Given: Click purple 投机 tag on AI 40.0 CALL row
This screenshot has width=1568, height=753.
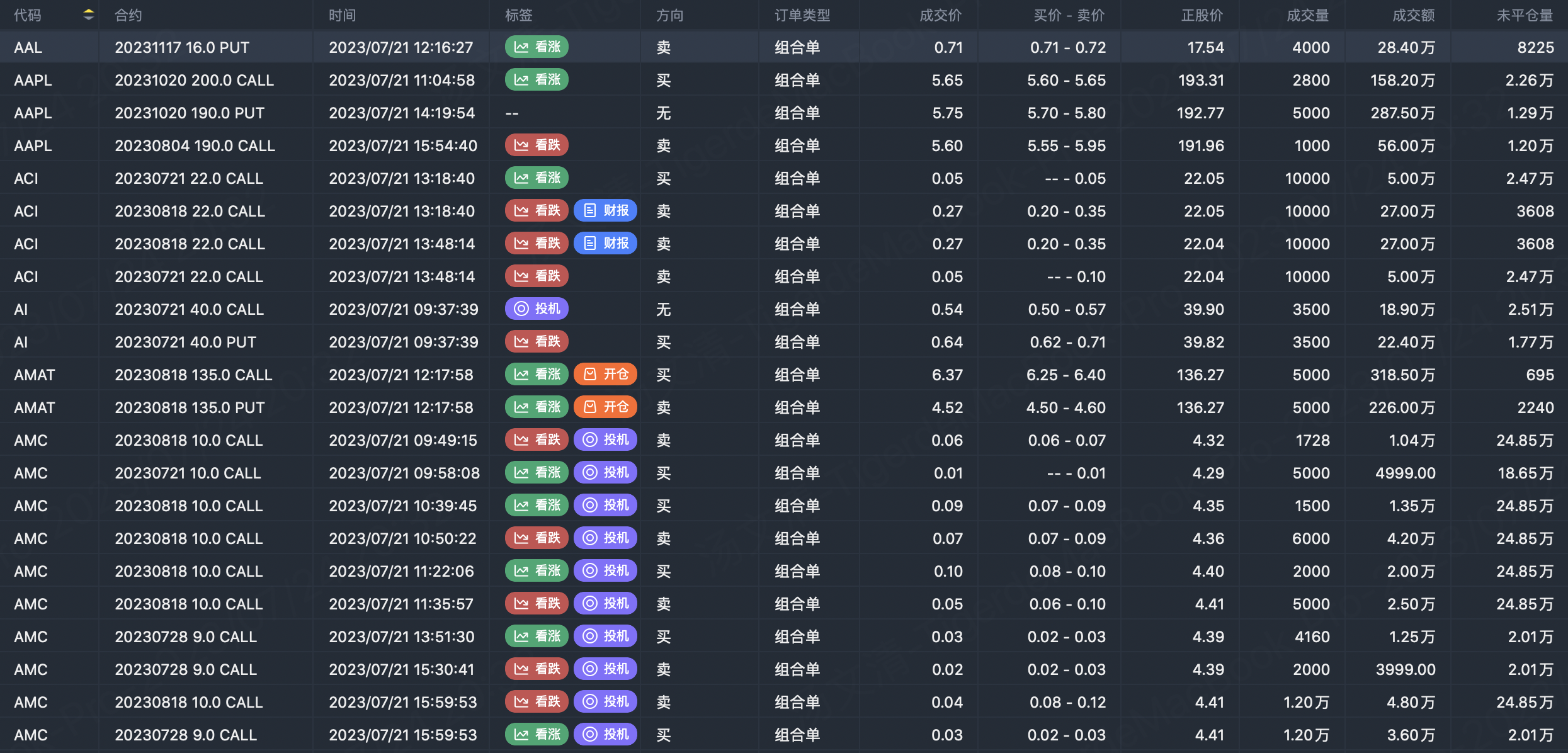Looking at the screenshot, I should click(x=537, y=309).
